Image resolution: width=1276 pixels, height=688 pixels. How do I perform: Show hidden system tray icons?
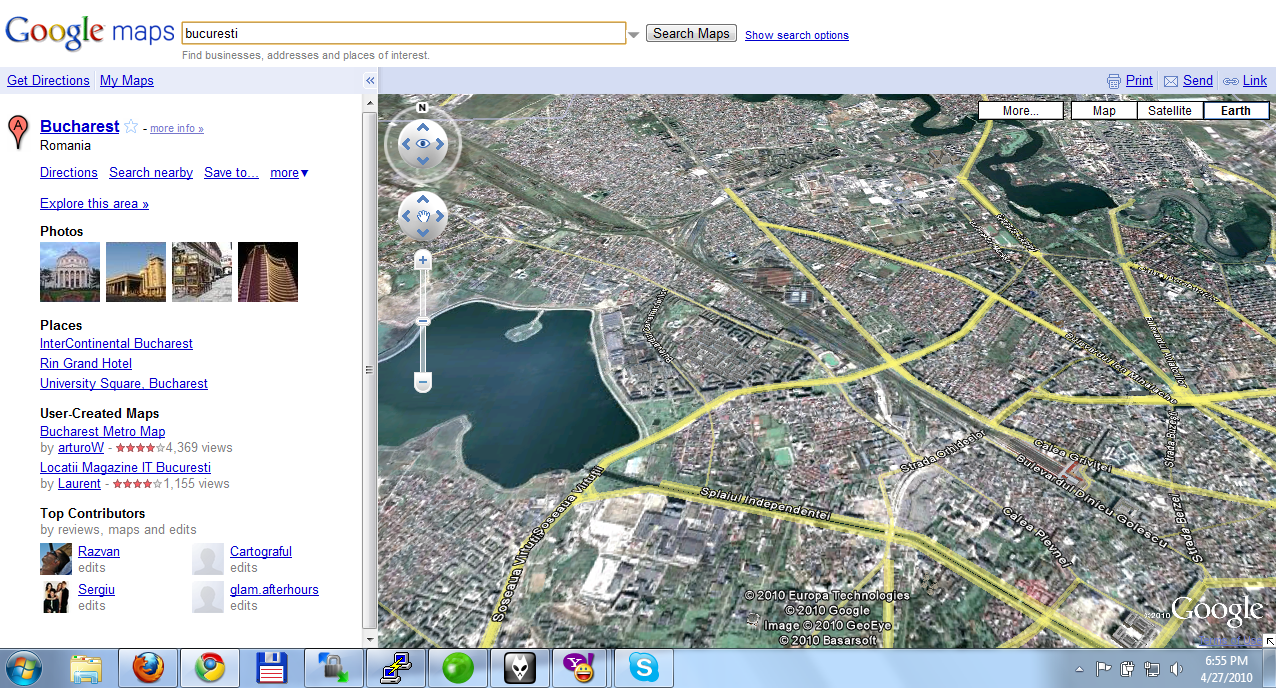pyautogui.click(x=1079, y=669)
